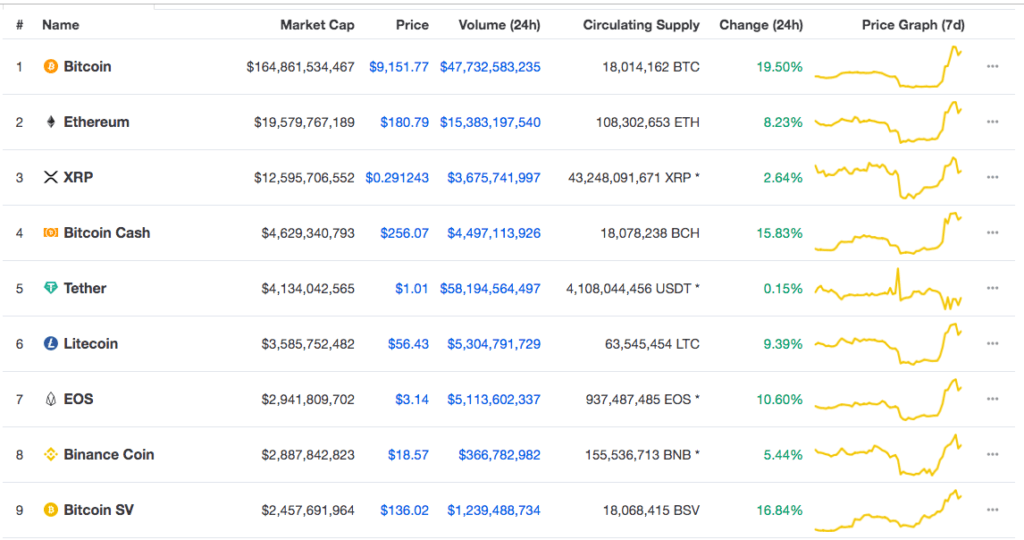Open the Bitcoin name link
1024x540 pixels.
(x=88, y=67)
